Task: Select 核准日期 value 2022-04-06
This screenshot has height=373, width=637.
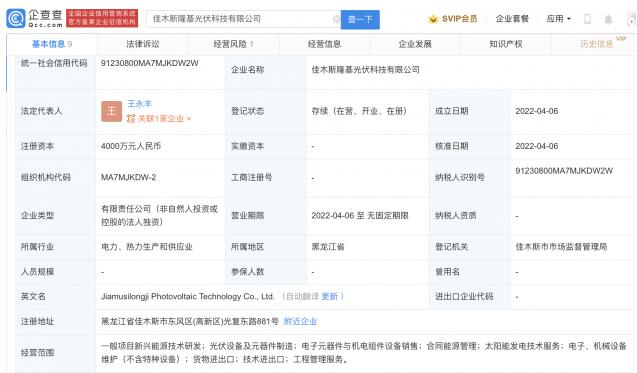Action: click(x=537, y=146)
